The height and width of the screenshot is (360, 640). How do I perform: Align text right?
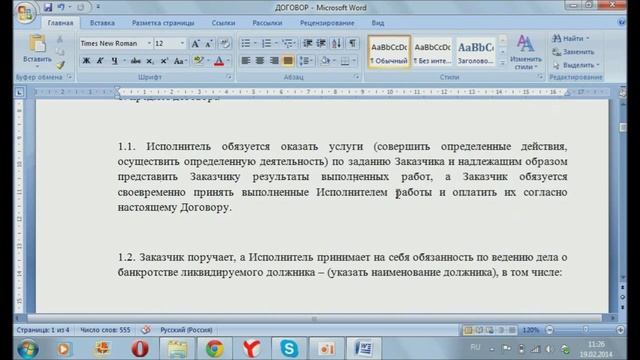click(x=274, y=61)
